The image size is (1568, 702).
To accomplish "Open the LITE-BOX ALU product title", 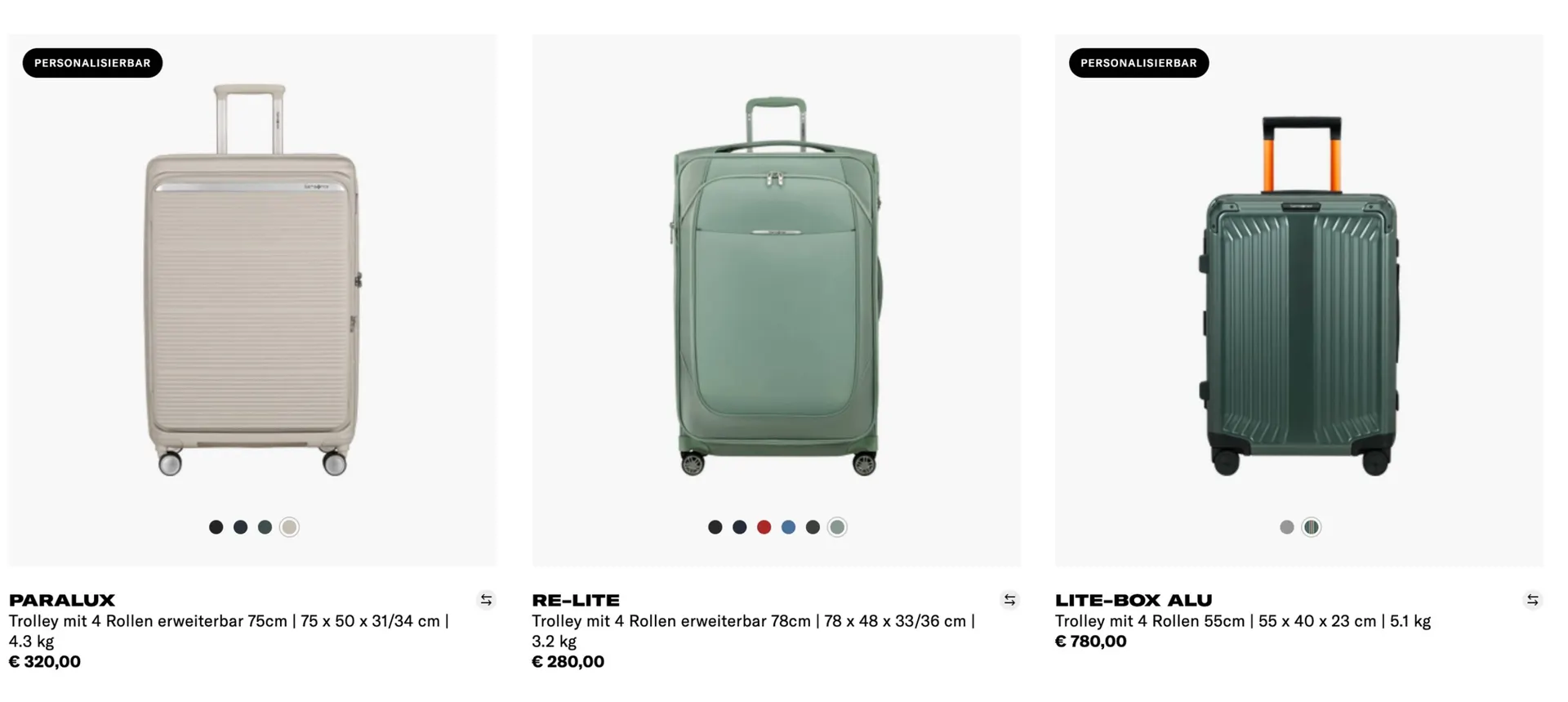I will tap(1134, 601).
